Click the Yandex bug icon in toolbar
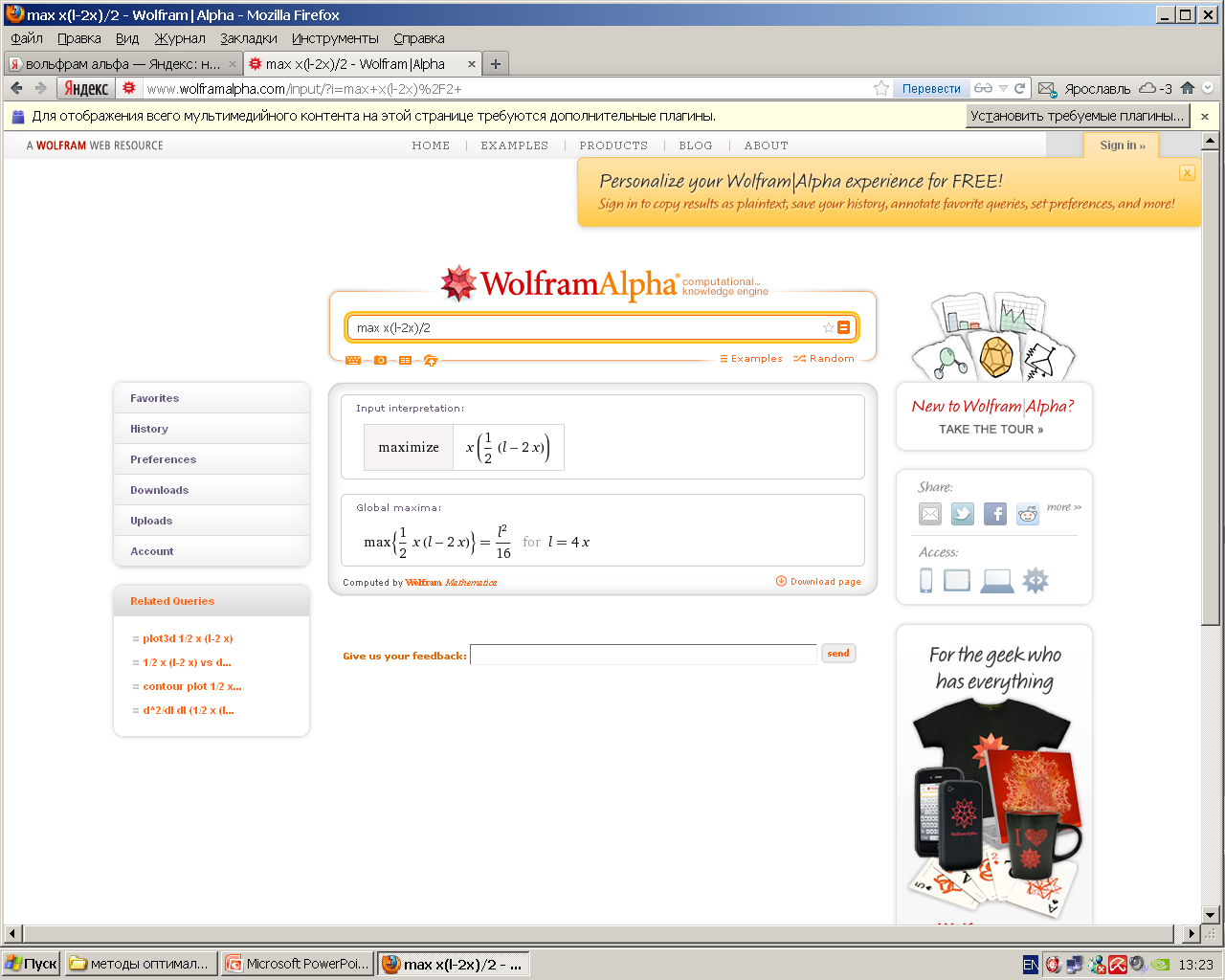The height and width of the screenshot is (980, 1225). tap(129, 88)
